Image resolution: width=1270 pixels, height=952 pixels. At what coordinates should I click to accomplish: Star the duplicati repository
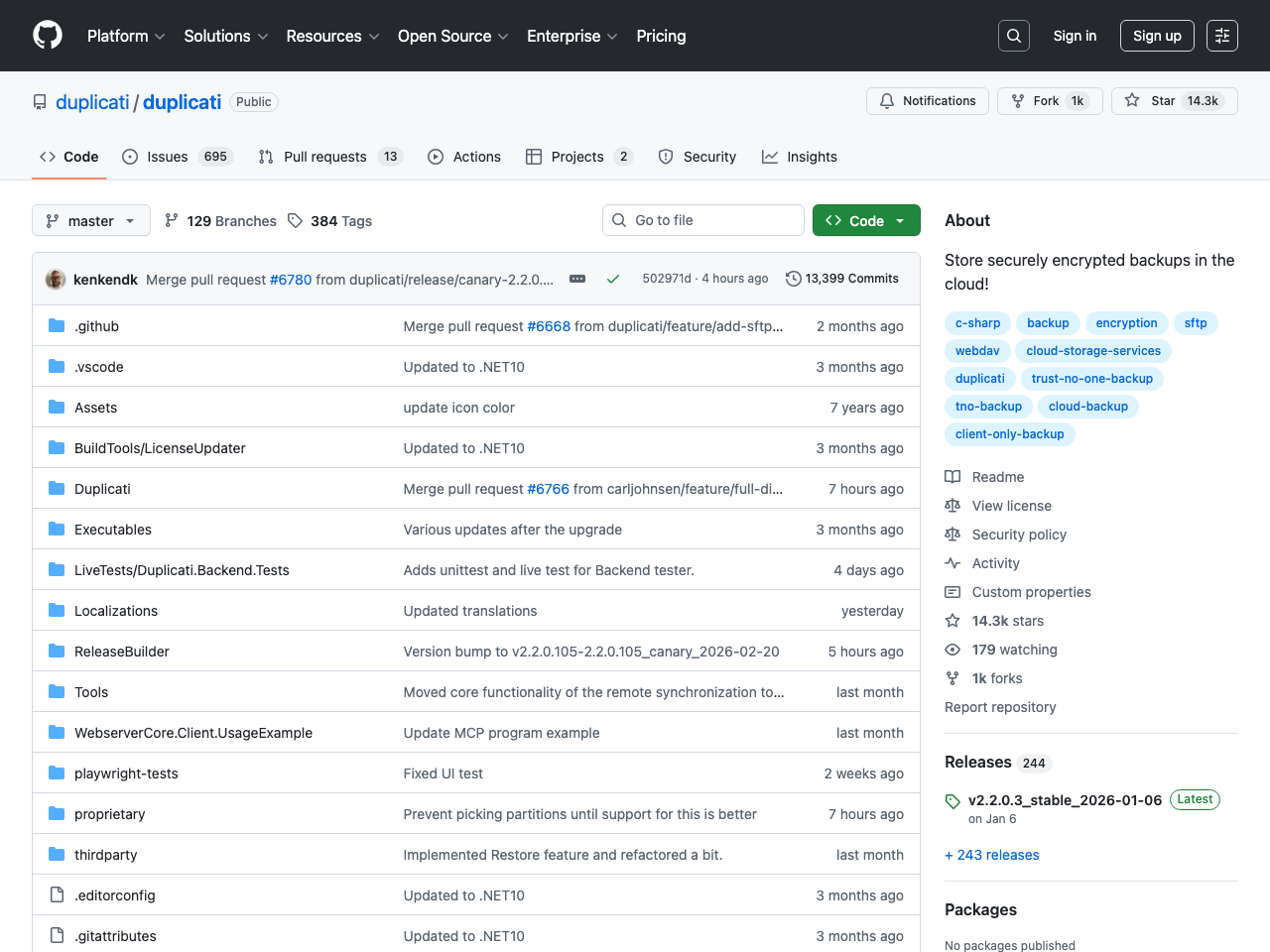[x=1174, y=100]
